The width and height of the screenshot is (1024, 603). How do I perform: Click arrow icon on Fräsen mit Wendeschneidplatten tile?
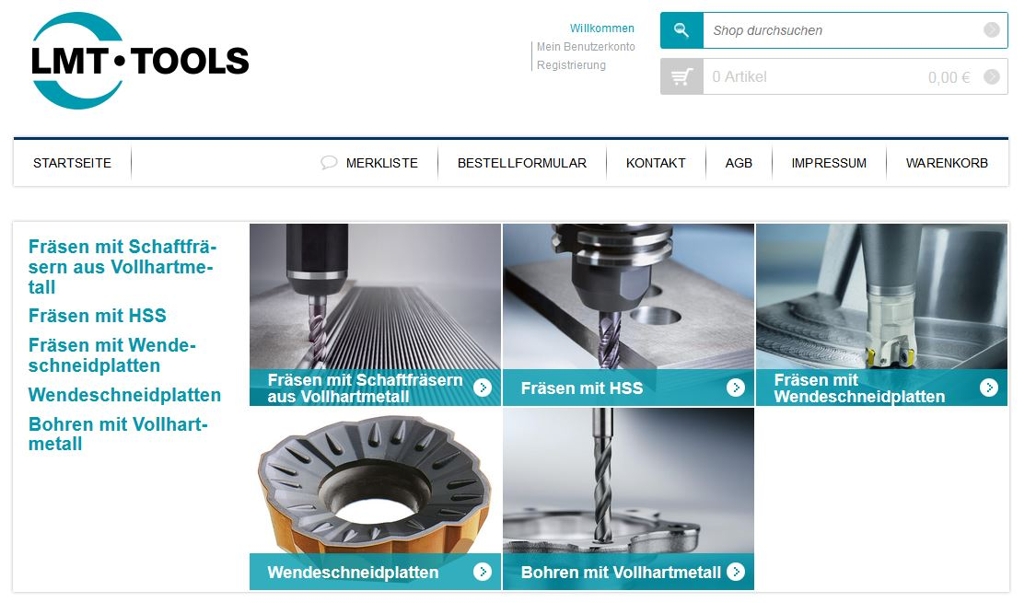[989, 388]
